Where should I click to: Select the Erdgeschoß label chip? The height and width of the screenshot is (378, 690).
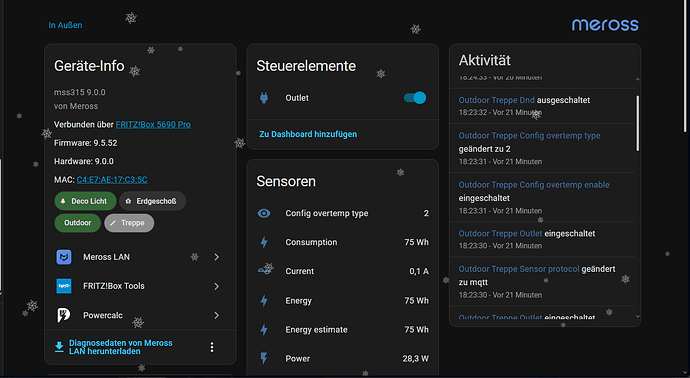click(152, 201)
